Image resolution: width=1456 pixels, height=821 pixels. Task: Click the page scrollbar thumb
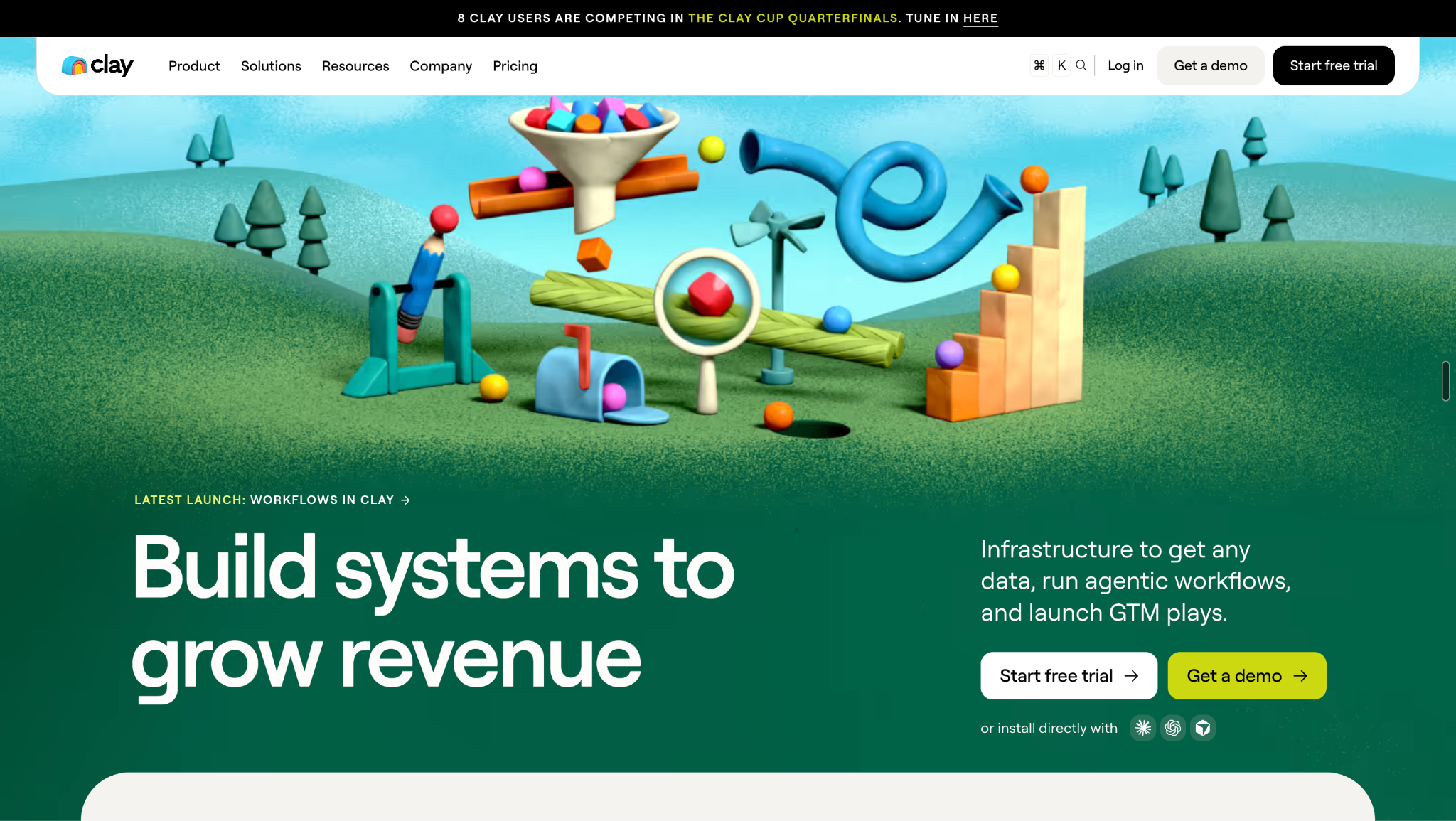(x=1446, y=381)
